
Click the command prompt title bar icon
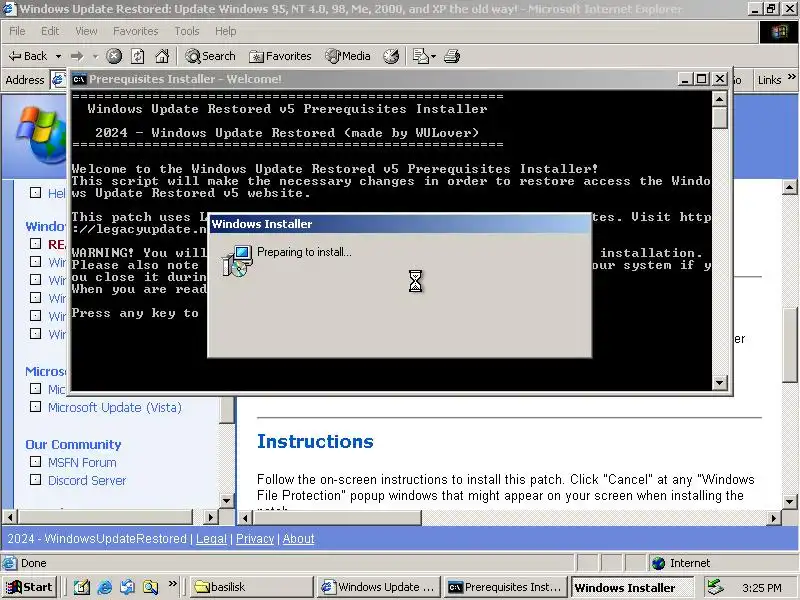79,79
